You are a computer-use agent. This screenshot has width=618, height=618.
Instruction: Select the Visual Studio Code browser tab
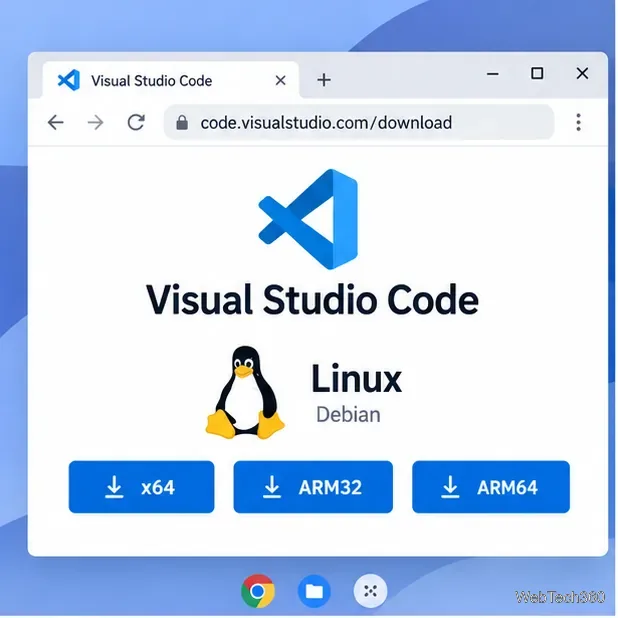[171, 80]
